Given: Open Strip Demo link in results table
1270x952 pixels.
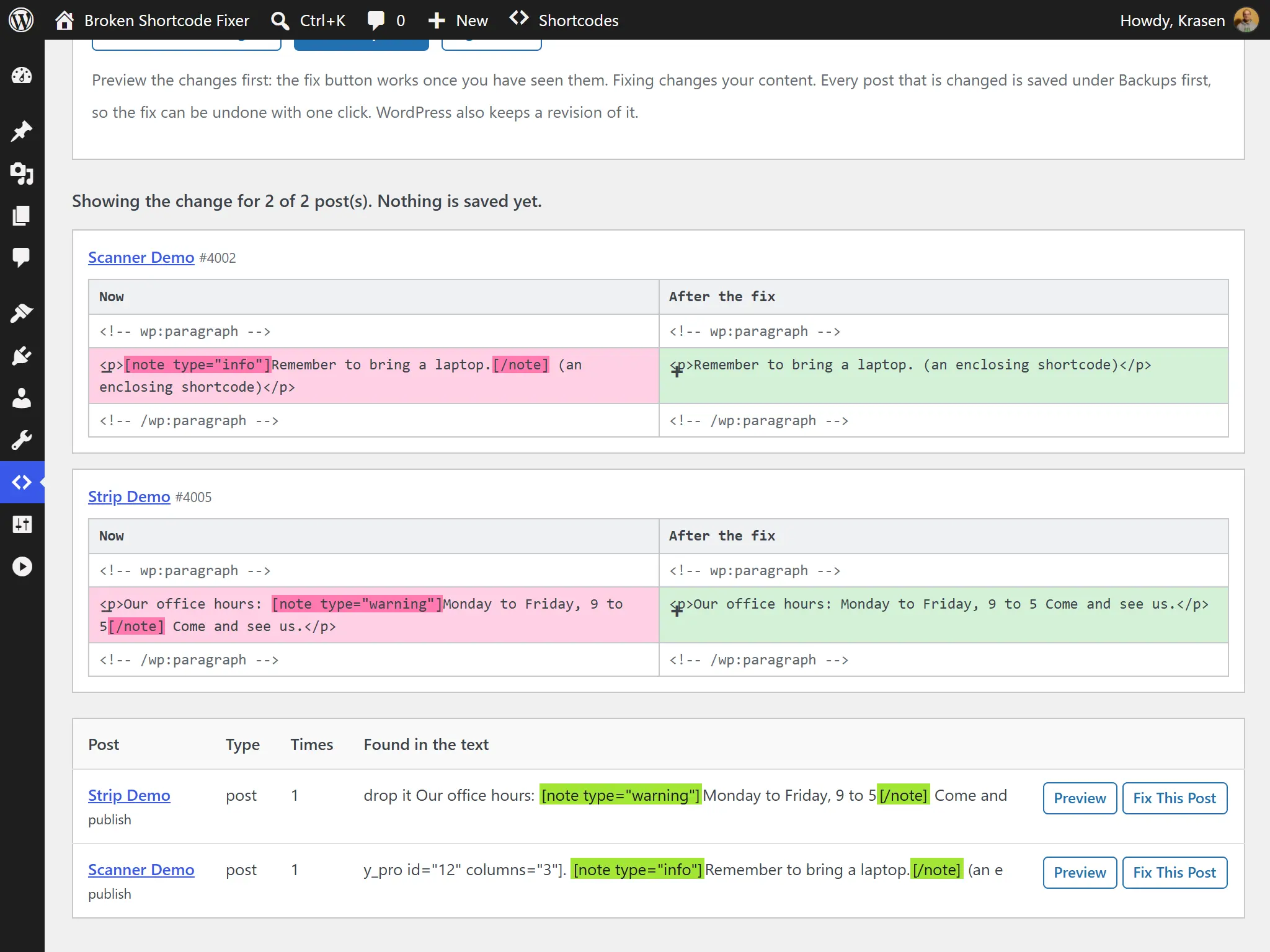Looking at the screenshot, I should coord(129,795).
